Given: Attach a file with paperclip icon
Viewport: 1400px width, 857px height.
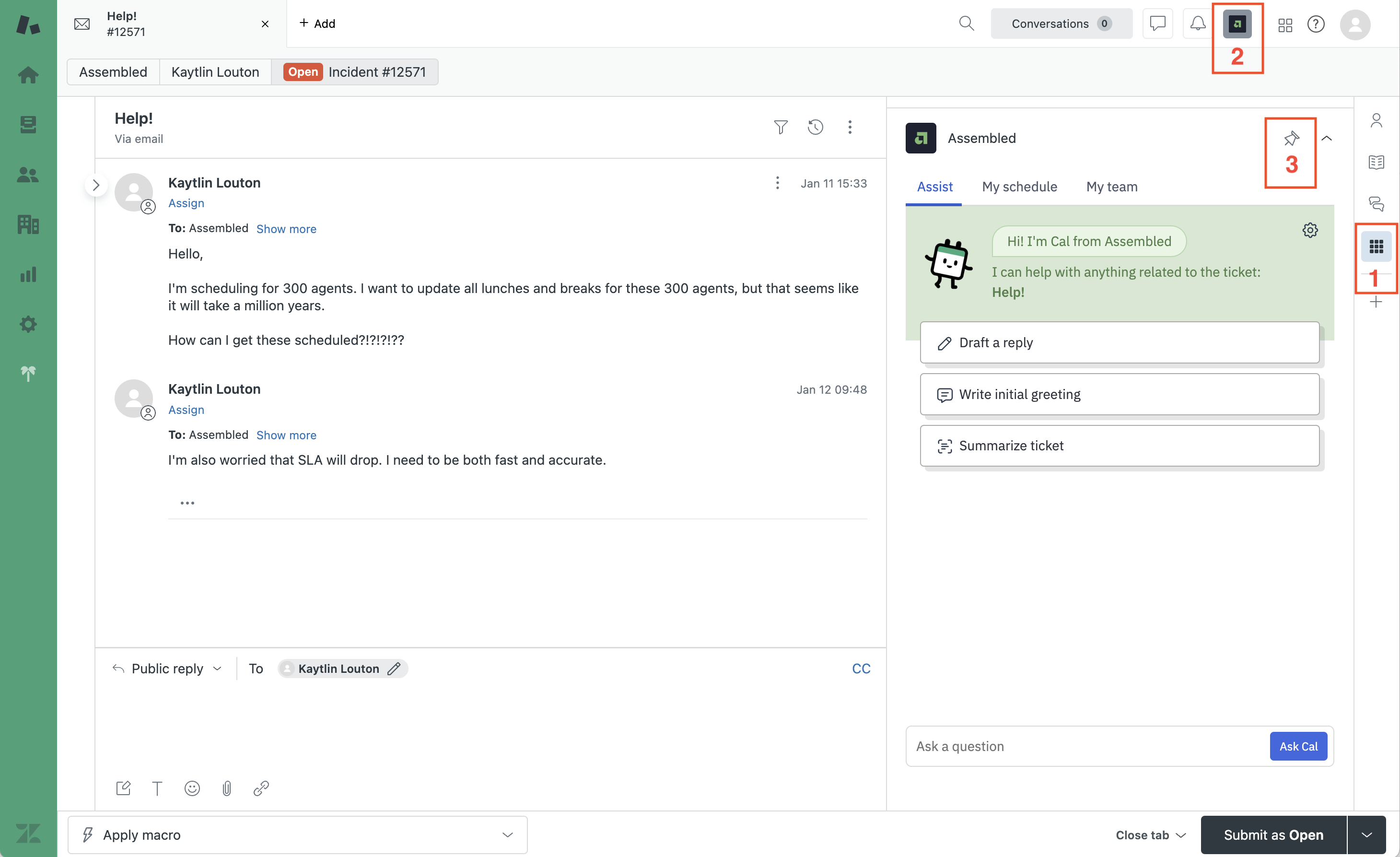Looking at the screenshot, I should point(227,788).
